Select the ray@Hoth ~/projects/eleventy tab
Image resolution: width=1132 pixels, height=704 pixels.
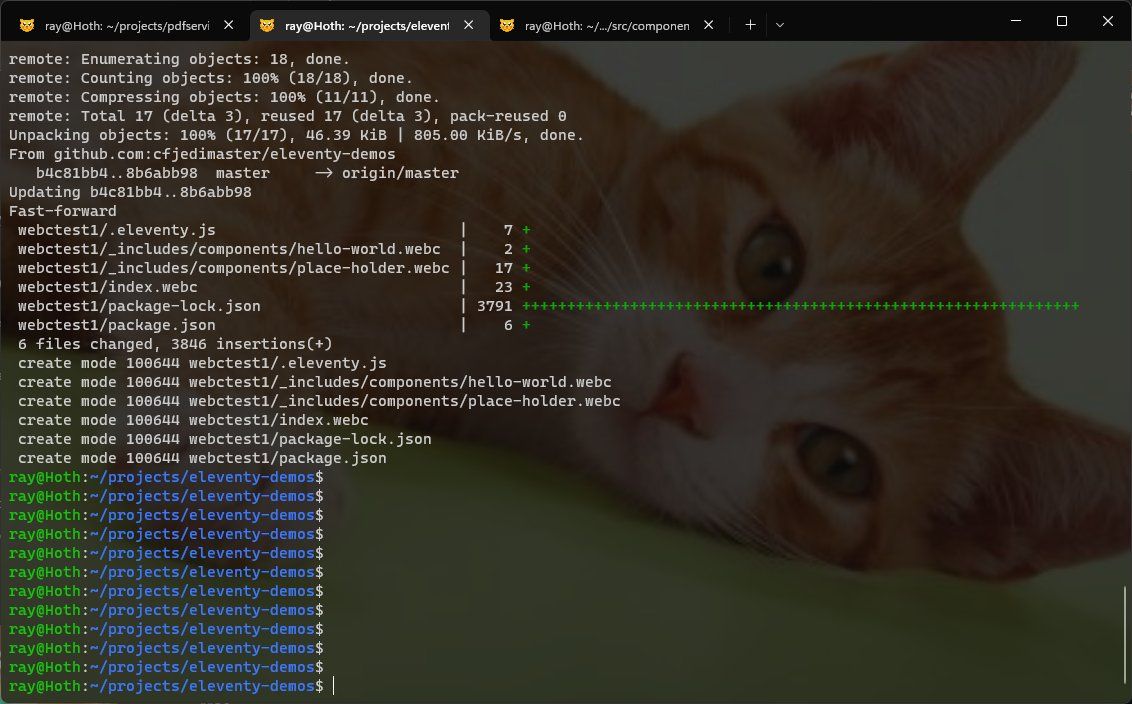point(368,25)
